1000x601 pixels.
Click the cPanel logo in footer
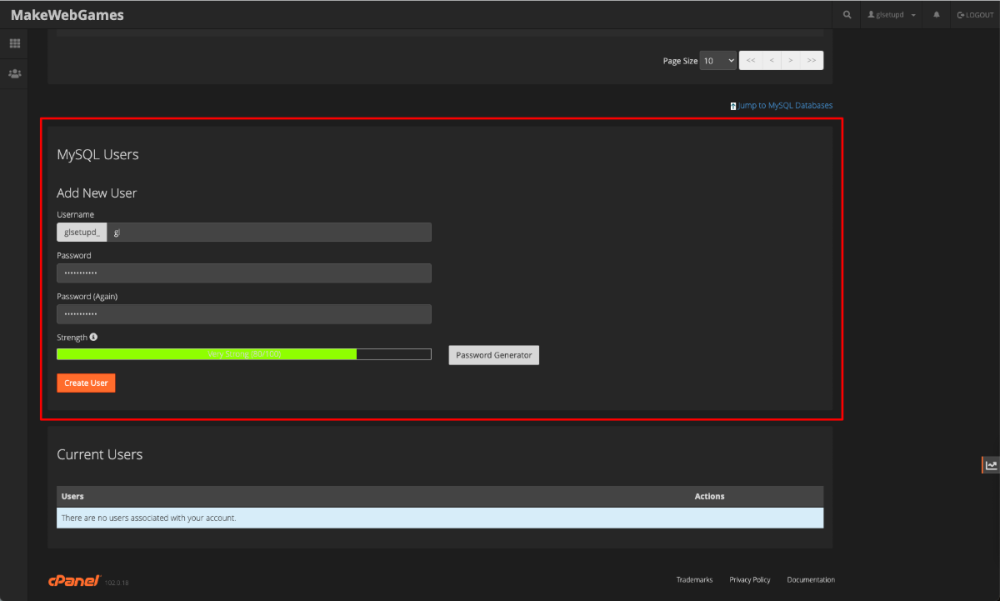click(x=74, y=580)
